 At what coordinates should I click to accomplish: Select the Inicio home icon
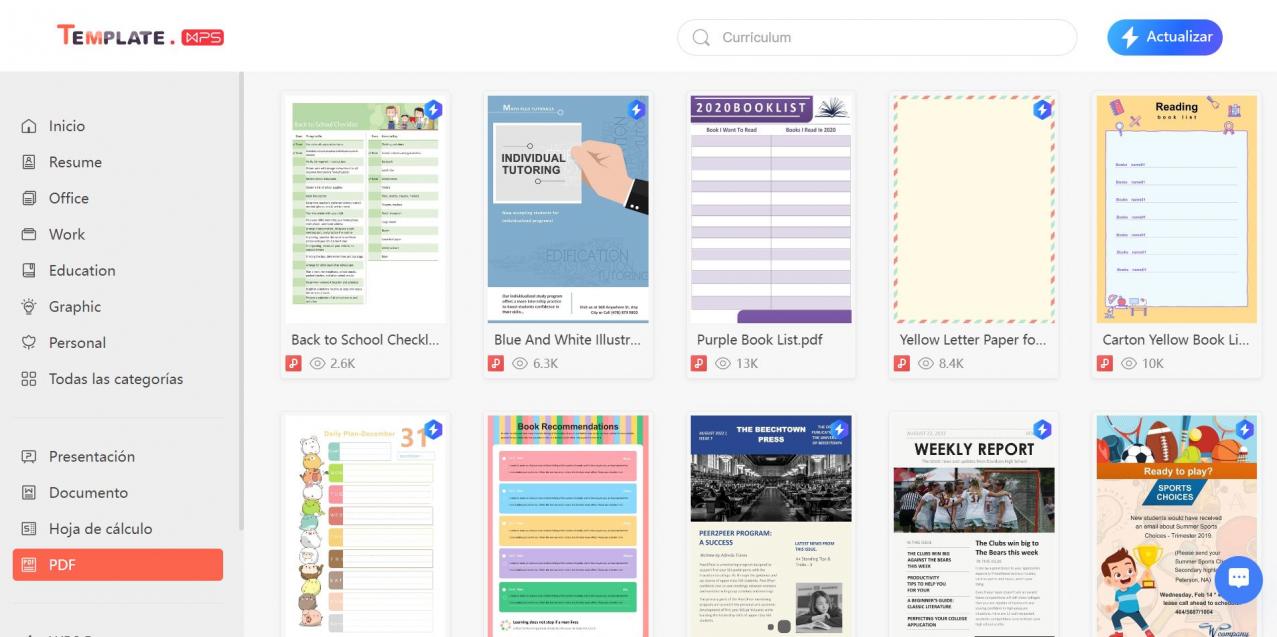click(28, 125)
